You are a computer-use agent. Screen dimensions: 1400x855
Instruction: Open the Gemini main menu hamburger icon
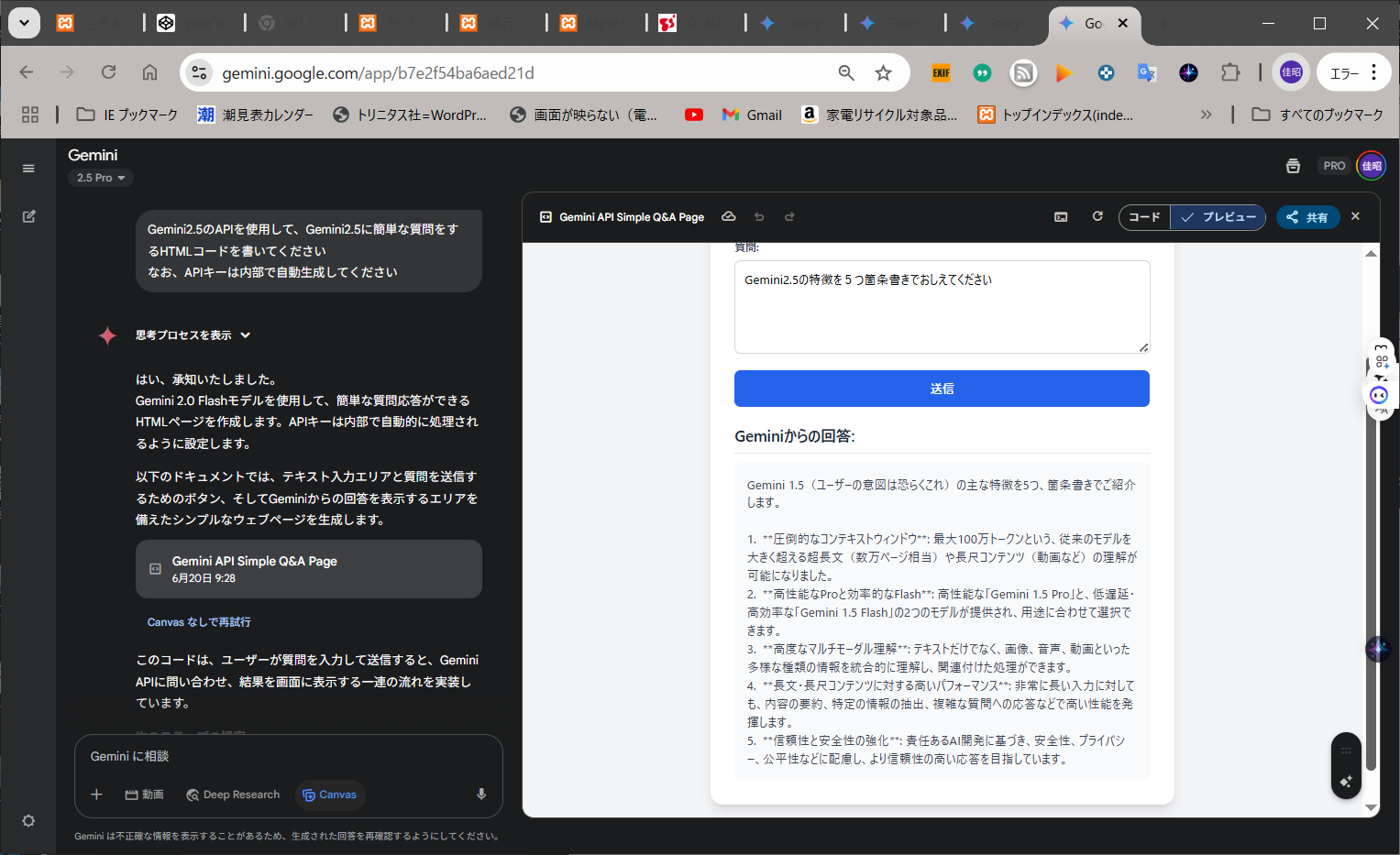(x=28, y=169)
